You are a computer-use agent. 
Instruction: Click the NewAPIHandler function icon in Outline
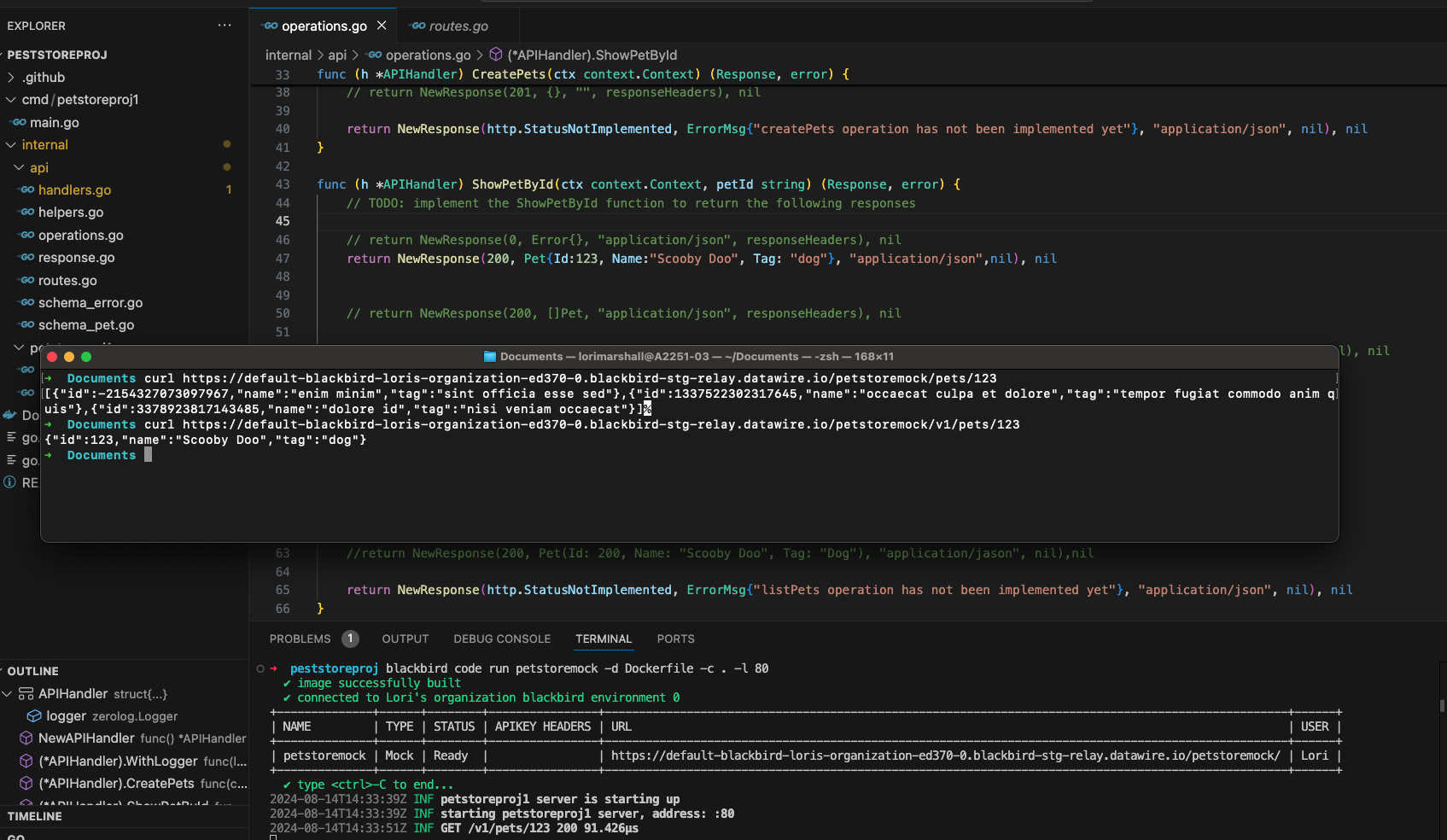[x=26, y=738]
